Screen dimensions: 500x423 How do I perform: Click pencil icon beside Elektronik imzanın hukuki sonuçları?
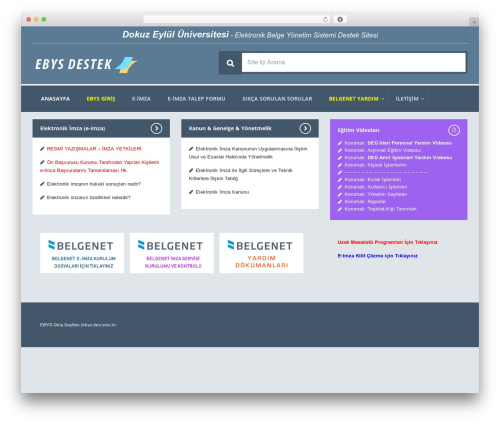click(42, 184)
